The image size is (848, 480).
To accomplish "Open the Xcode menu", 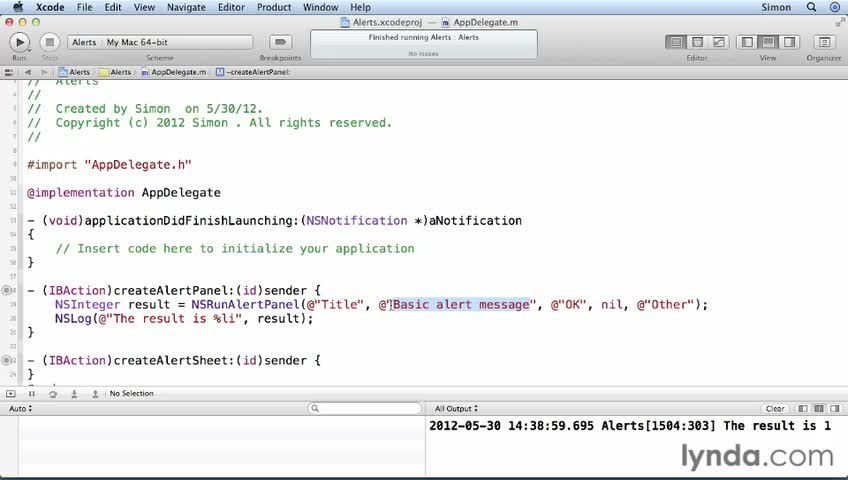I will tap(50, 7).
